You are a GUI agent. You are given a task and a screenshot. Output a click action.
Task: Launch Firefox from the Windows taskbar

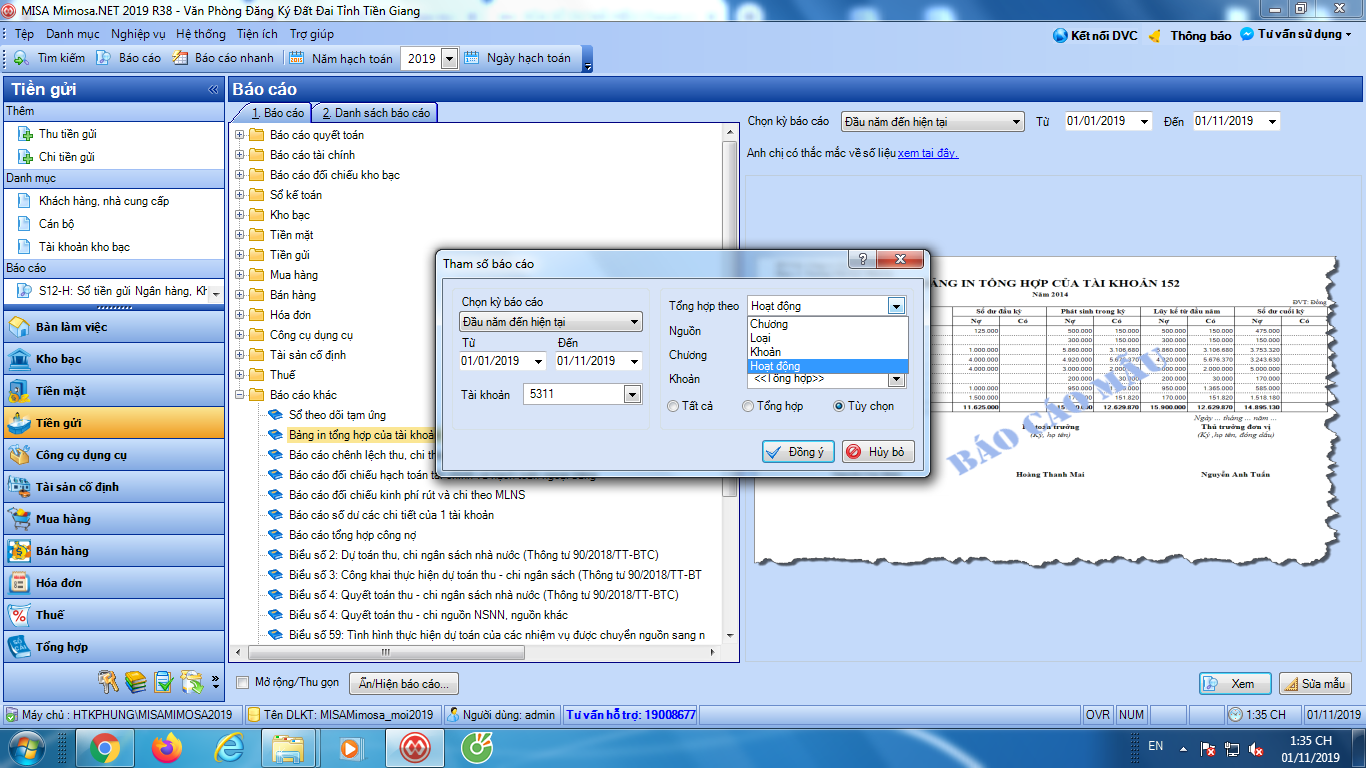[x=167, y=747]
